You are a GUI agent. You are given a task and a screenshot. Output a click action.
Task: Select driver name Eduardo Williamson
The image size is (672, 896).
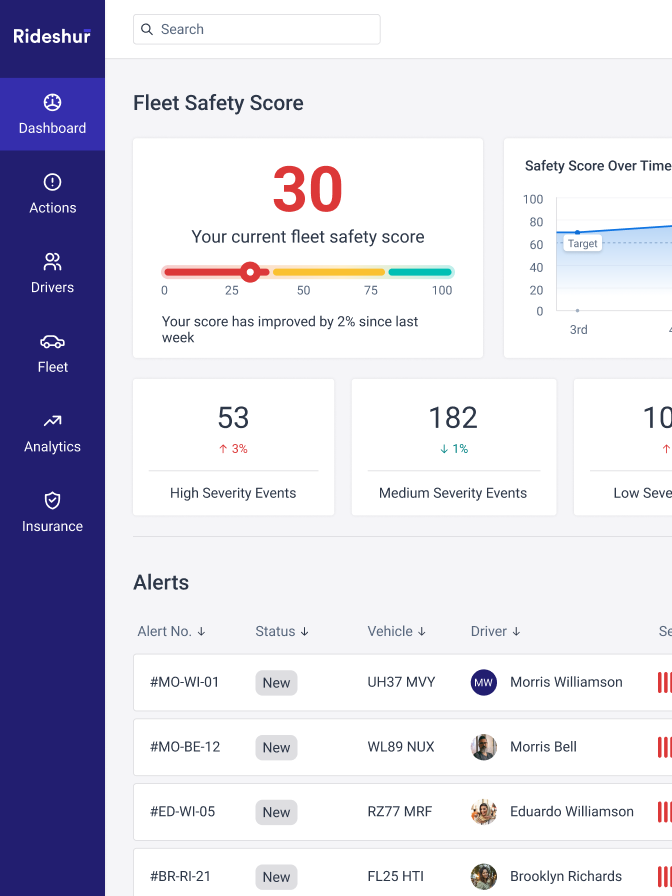point(571,812)
